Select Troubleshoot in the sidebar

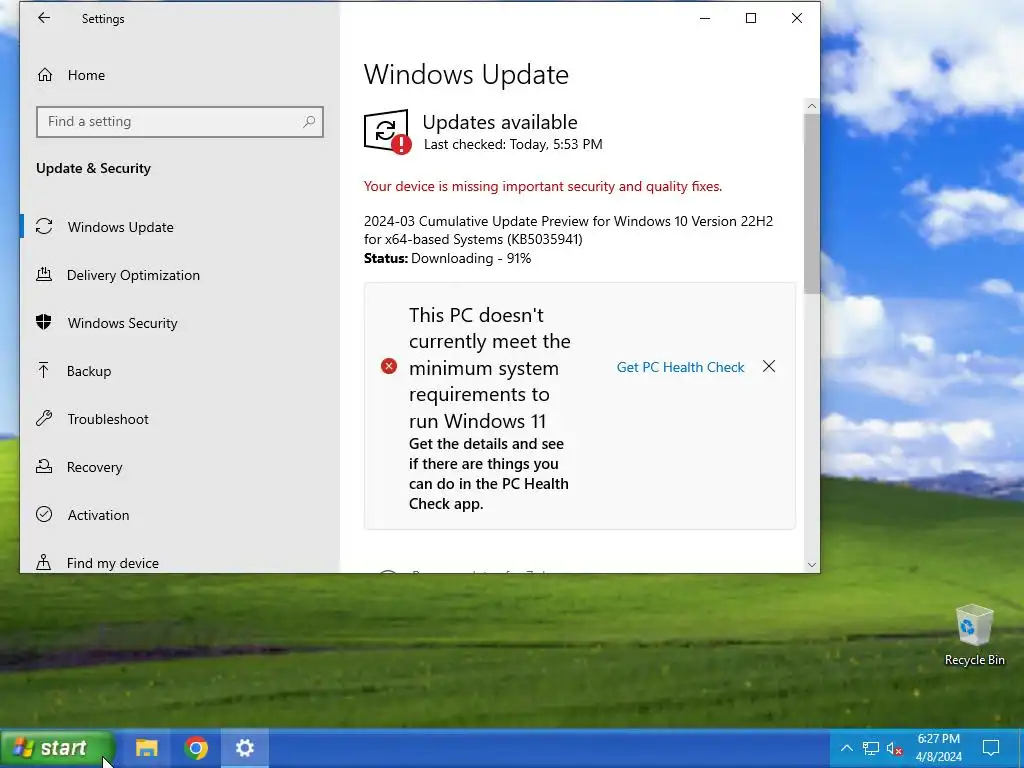[180, 419]
